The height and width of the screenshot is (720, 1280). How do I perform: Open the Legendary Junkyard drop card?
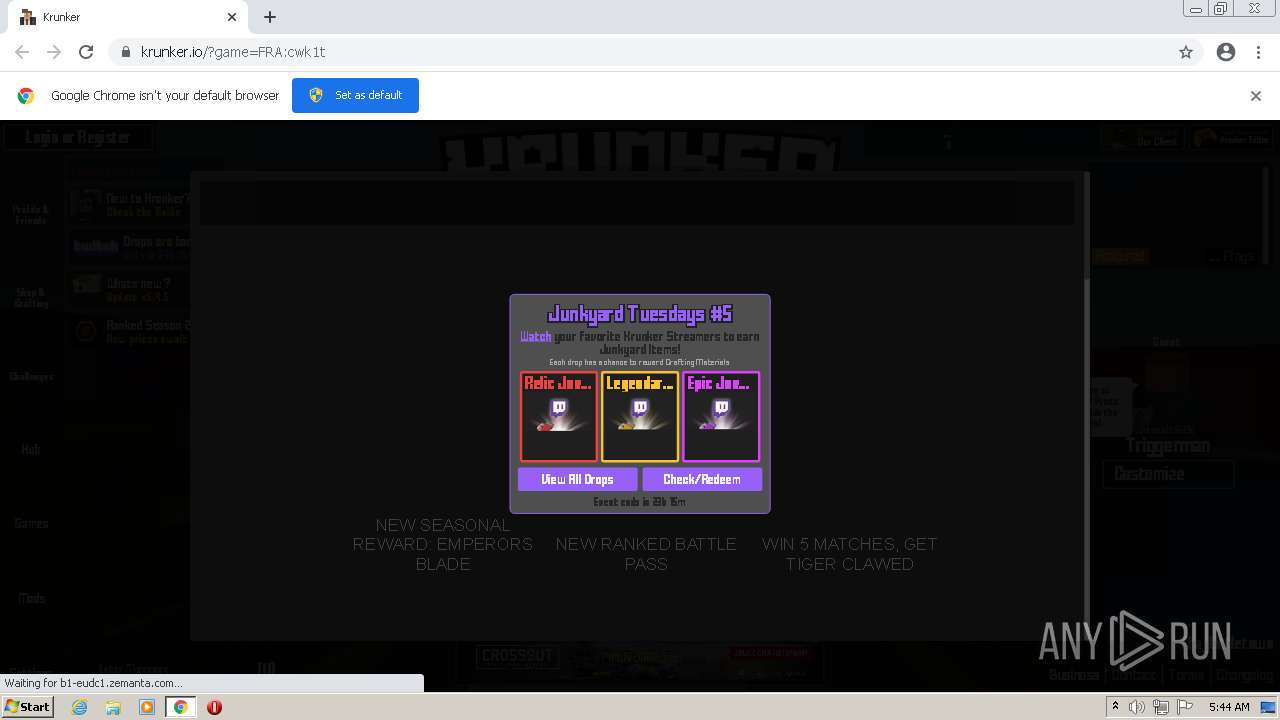point(640,416)
